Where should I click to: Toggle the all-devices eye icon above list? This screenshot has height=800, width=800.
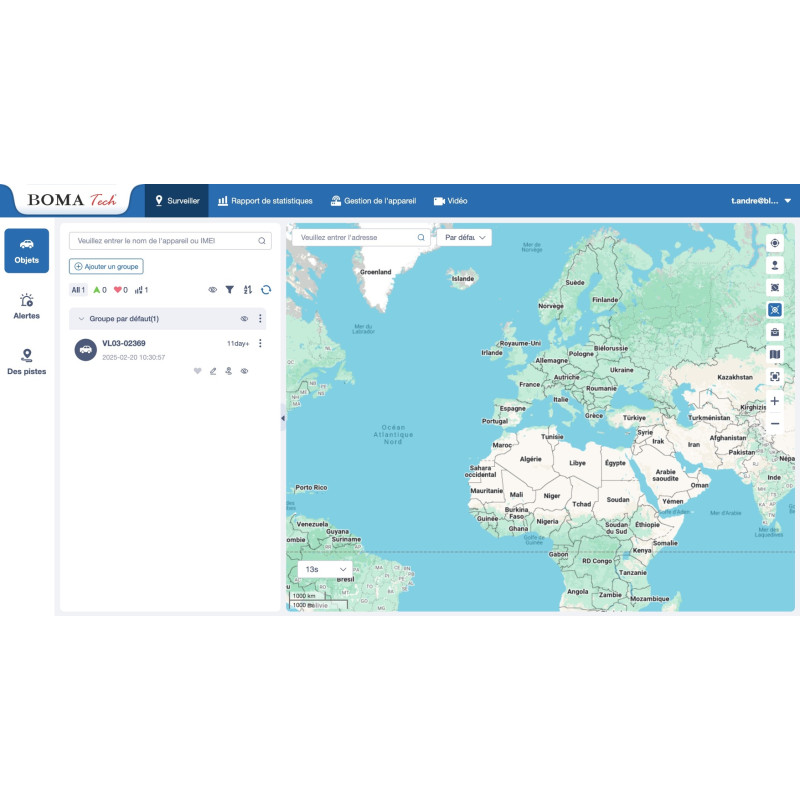(x=212, y=290)
